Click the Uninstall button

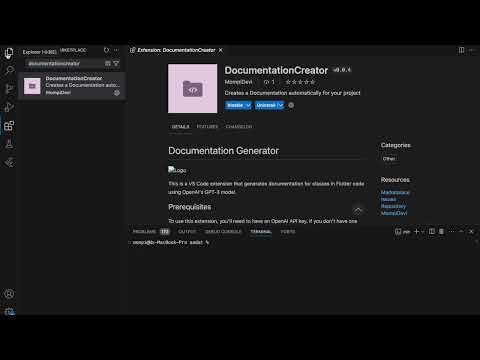pyautogui.click(x=266, y=105)
